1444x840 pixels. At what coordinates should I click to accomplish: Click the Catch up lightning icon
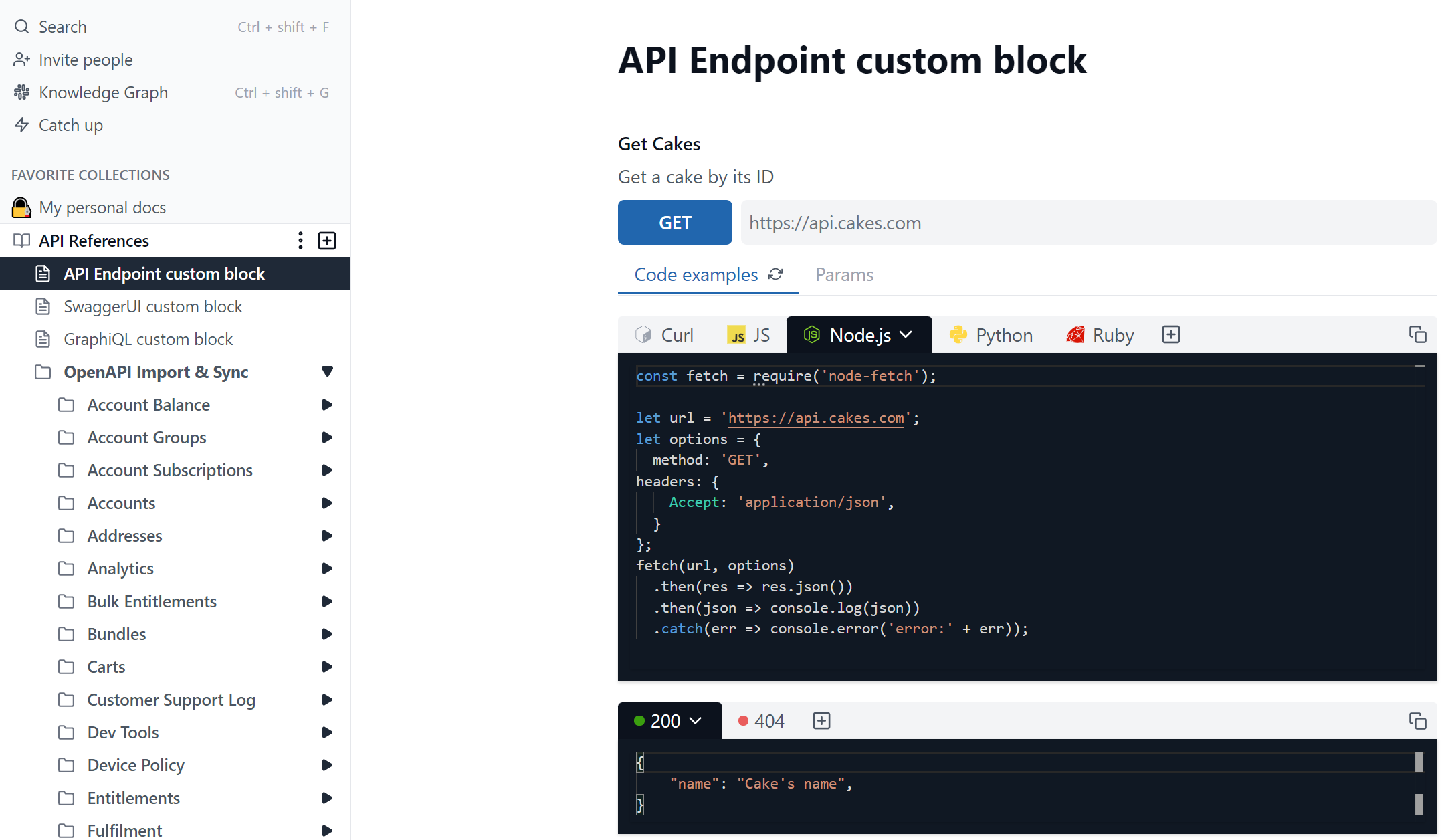pyautogui.click(x=21, y=125)
